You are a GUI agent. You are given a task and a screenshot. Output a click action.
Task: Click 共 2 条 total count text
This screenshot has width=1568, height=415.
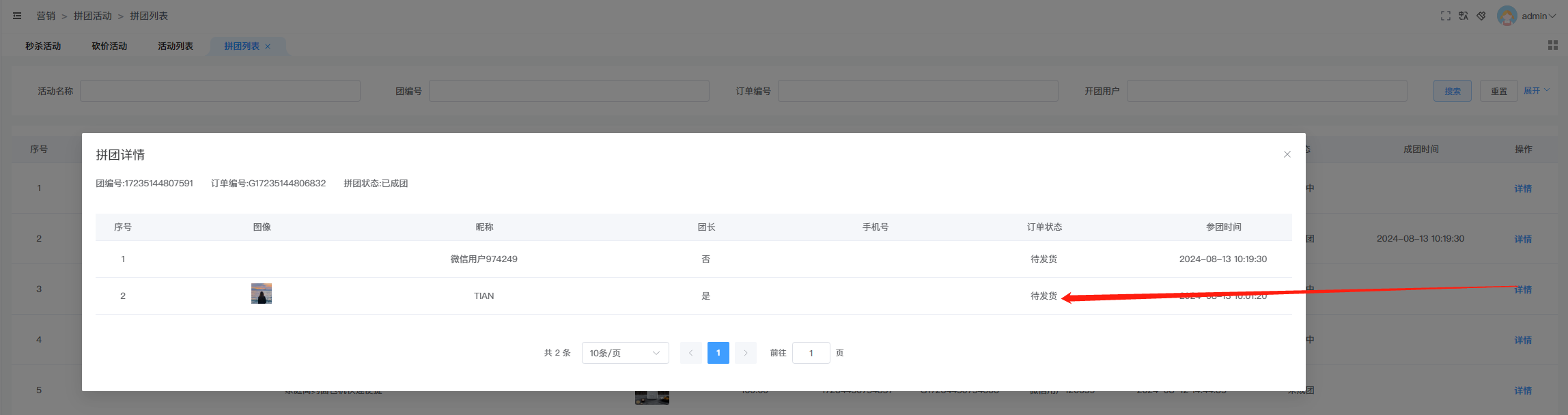tap(557, 353)
